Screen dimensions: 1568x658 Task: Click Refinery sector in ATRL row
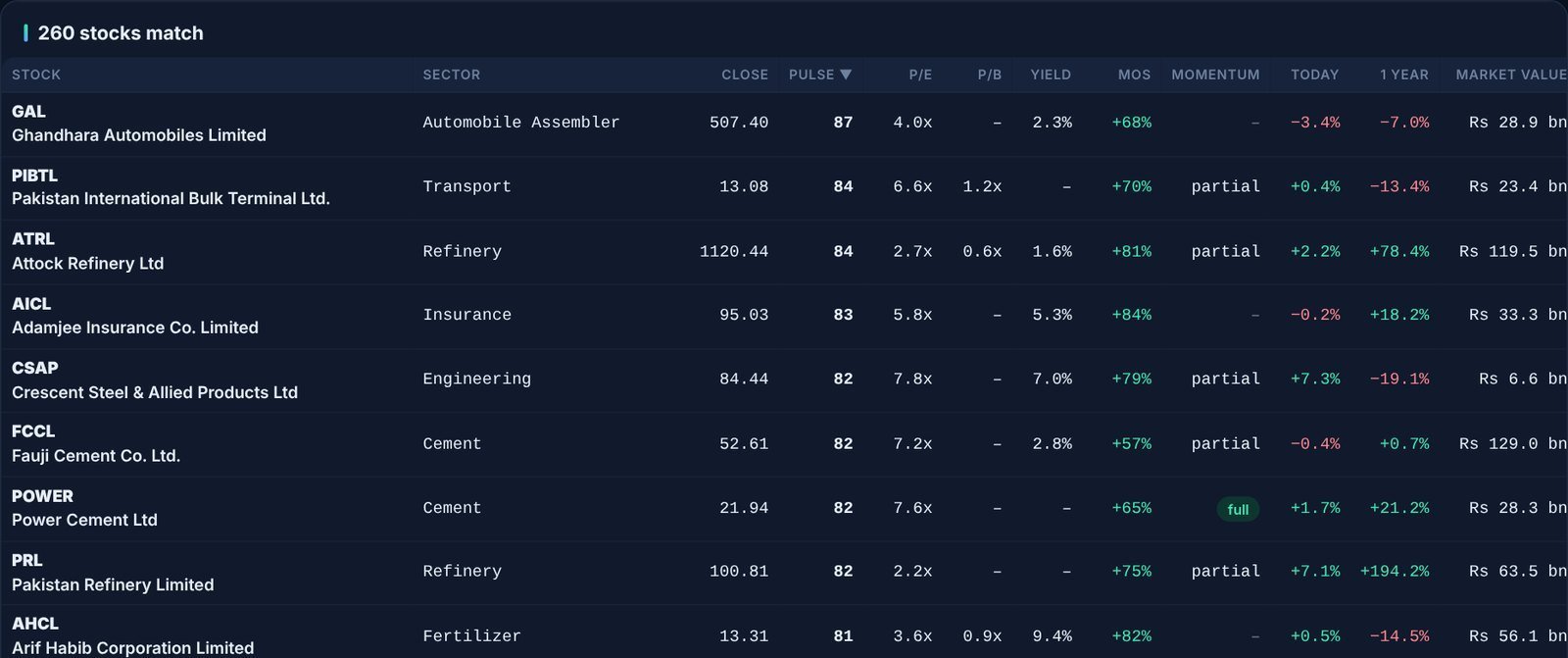[x=462, y=251]
